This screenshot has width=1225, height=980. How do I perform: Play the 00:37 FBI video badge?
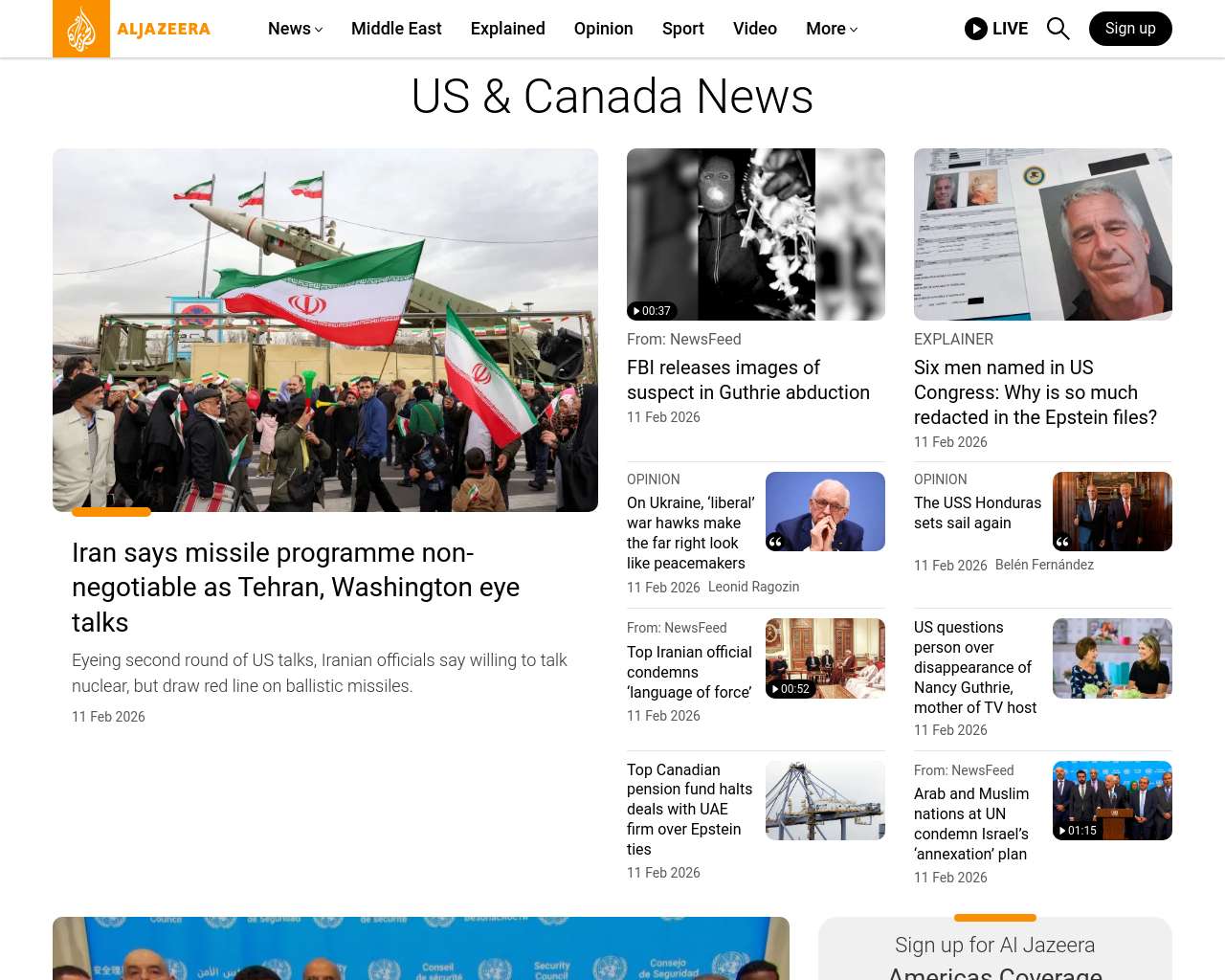[652, 311]
